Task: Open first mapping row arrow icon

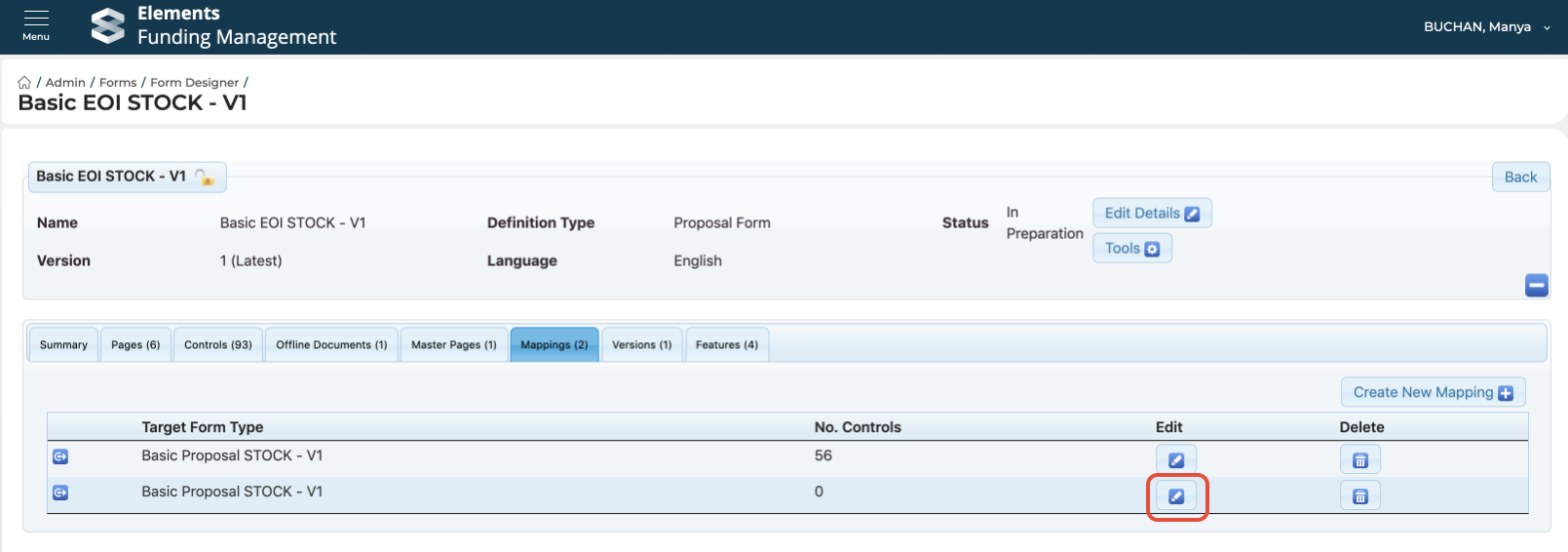Action: tap(60, 456)
